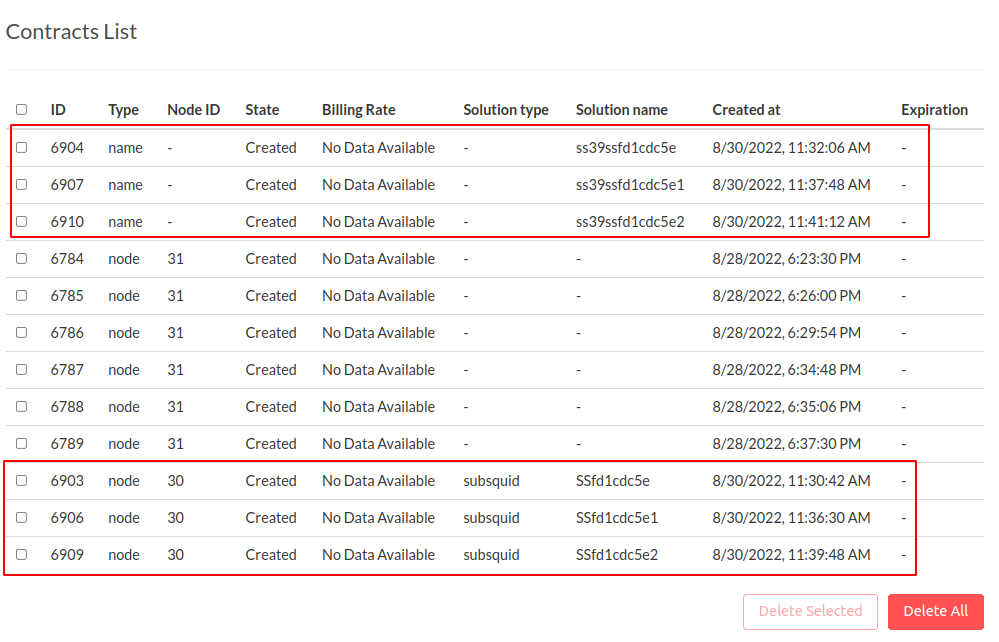The width and height of the screenshot is (999, 642).
Task: Select the checkbox for contract 6907
Action: tap(21, 184)
